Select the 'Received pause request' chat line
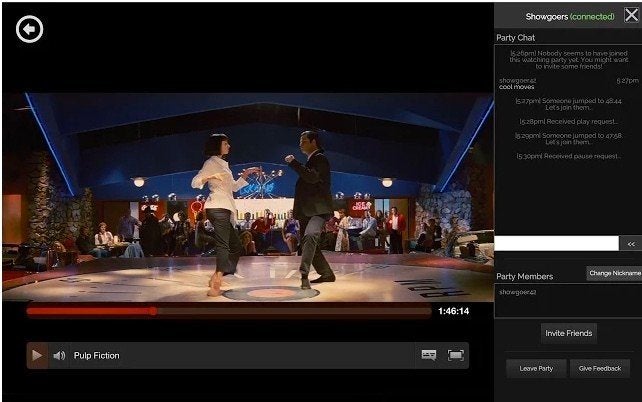This screenshot has height=402, width=642. click(x=569, y=156)
